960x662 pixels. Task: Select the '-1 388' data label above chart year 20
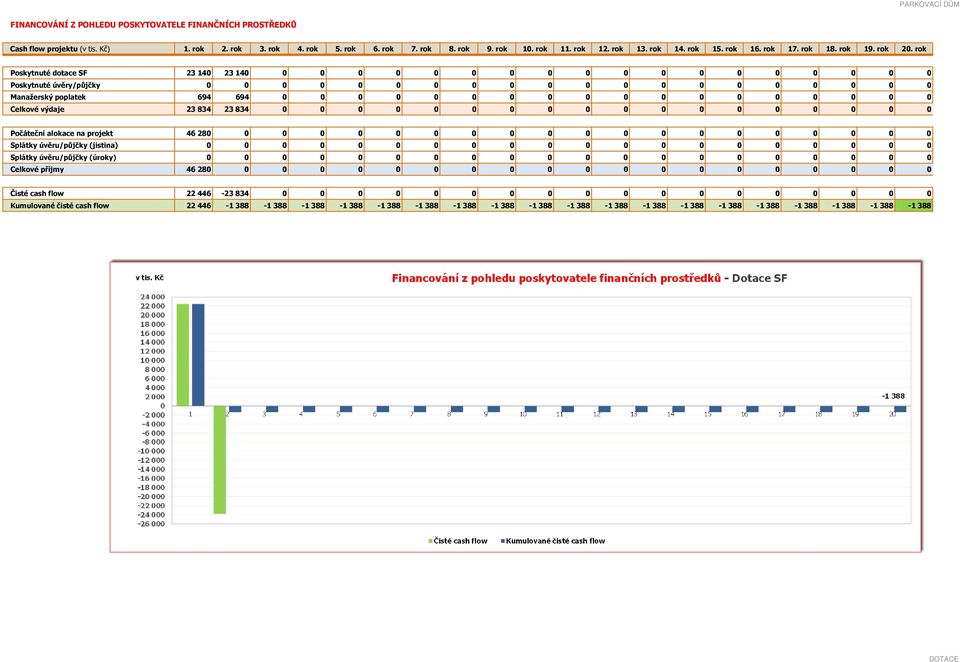coord(893,396)
